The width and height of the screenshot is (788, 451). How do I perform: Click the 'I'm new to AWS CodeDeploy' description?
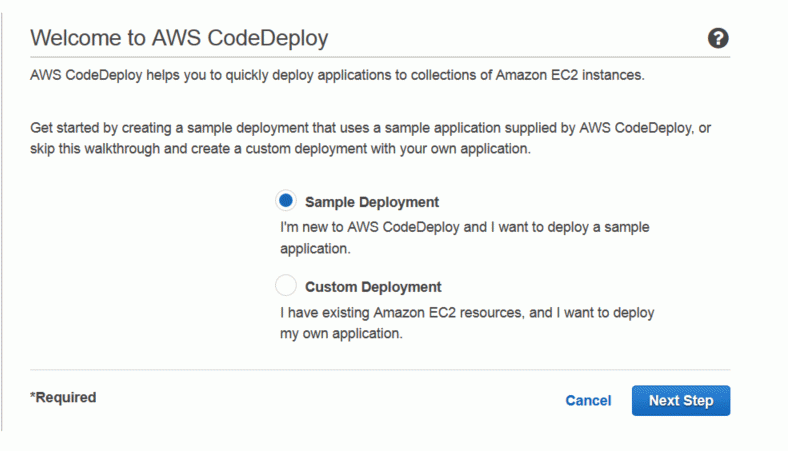[x=465, y=238]
